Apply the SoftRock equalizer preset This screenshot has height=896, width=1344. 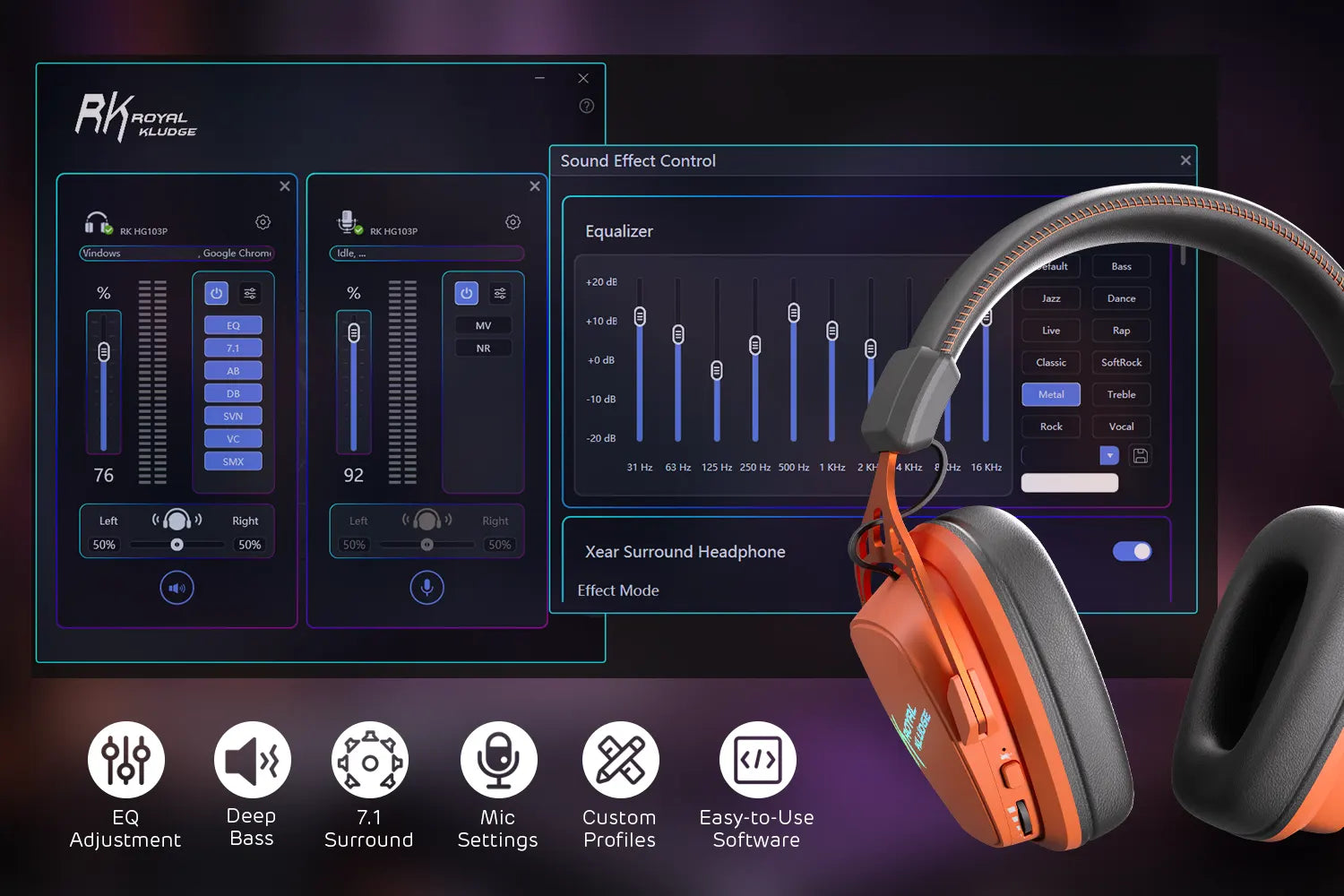click(x=1121, y=362)
